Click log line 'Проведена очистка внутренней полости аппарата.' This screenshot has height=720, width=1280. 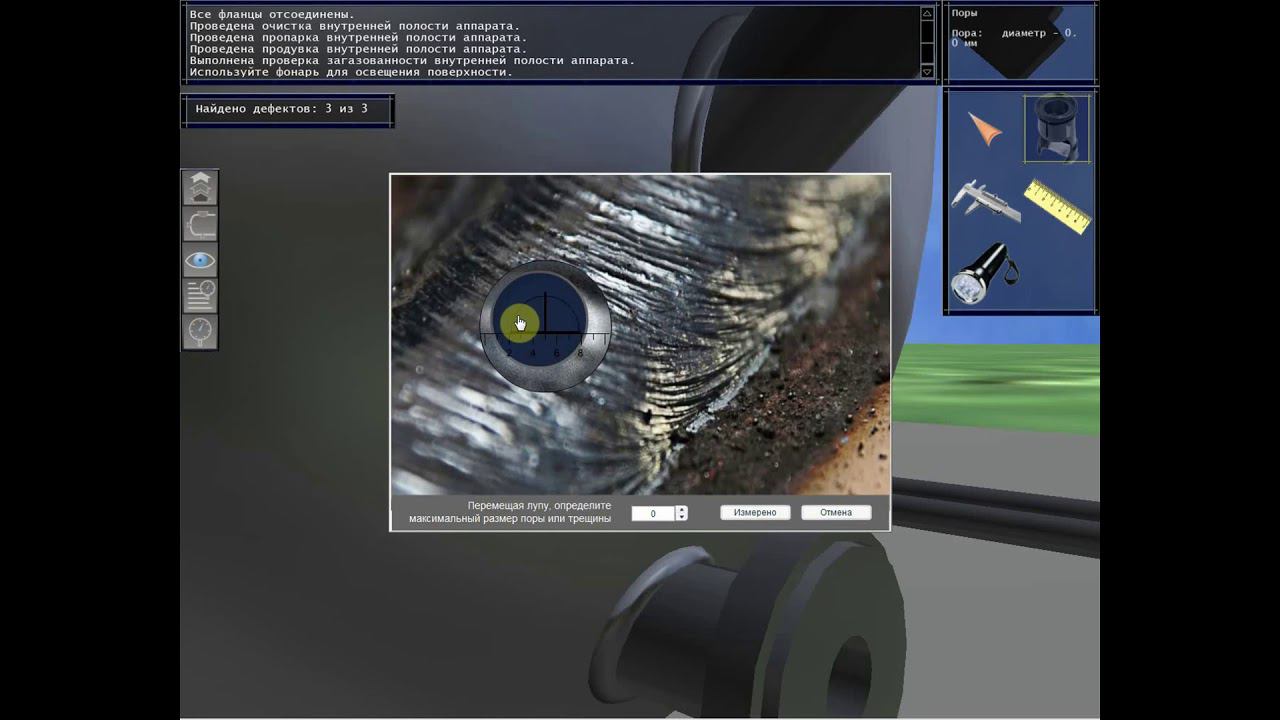pos(354,26)
